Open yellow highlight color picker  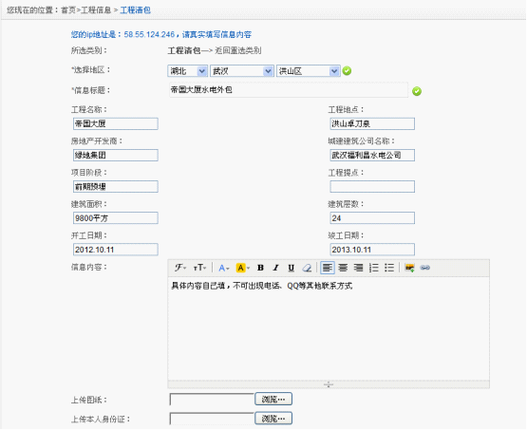click(x=243, y=268)
